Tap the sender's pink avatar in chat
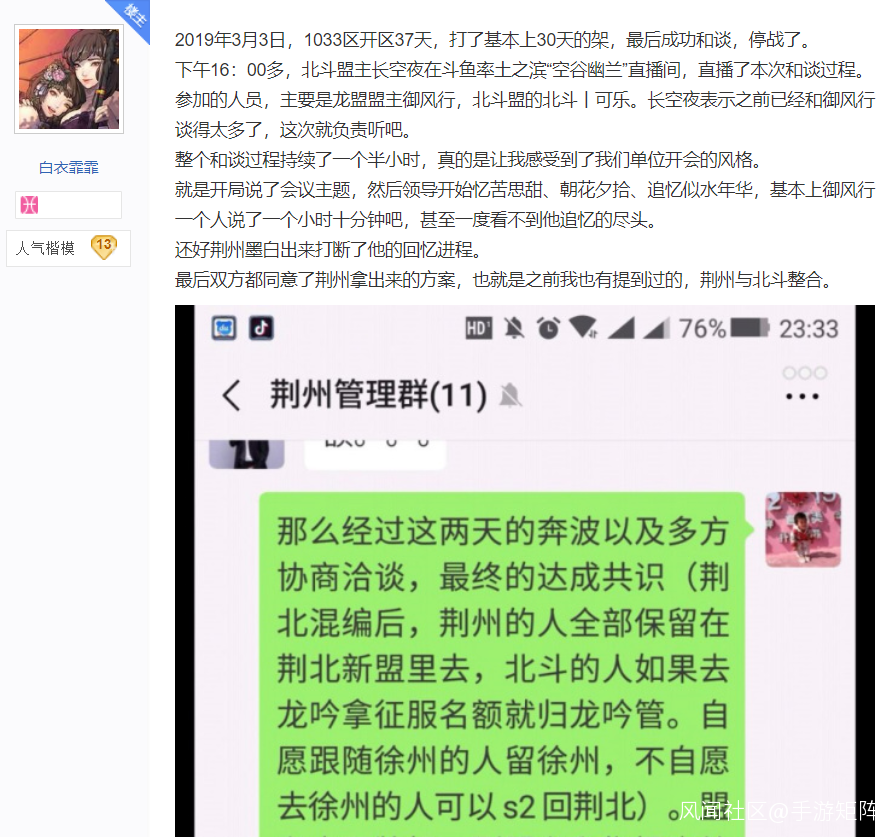 click(803, 530)
